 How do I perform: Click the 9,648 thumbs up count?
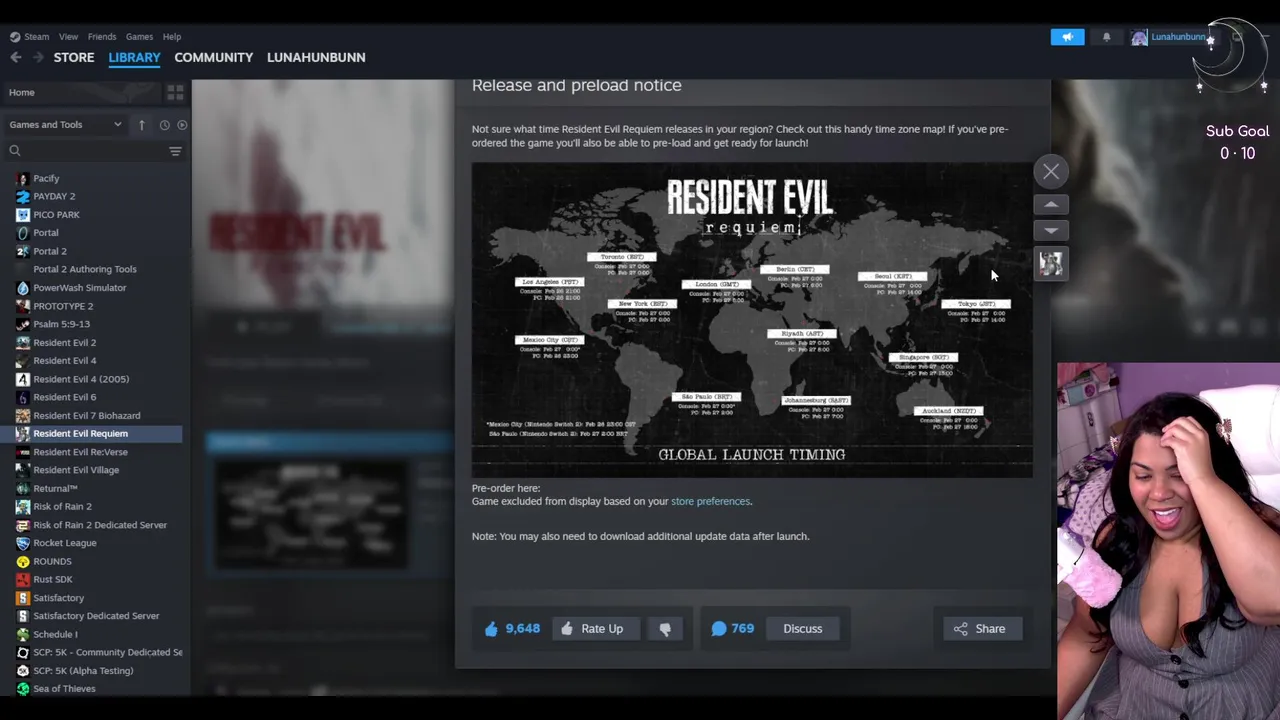pyautogui.click(x=513, y=628)
